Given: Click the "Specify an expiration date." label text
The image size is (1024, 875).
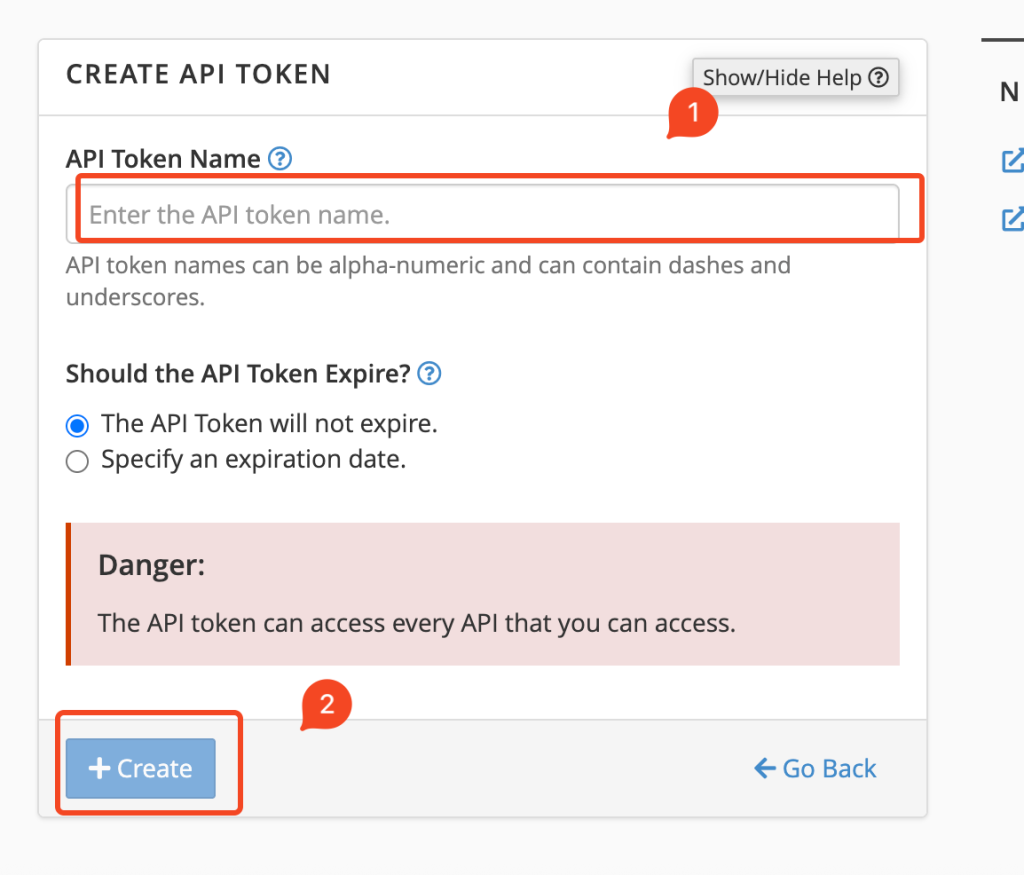Looking at the screenshot, I should tap(253, 460).
